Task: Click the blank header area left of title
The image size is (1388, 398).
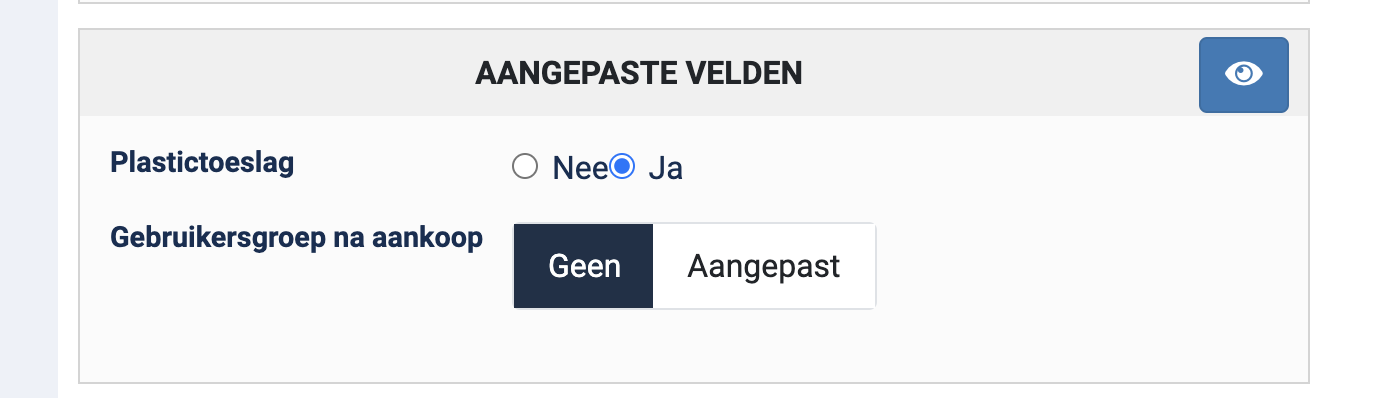Action: (277, 73)
